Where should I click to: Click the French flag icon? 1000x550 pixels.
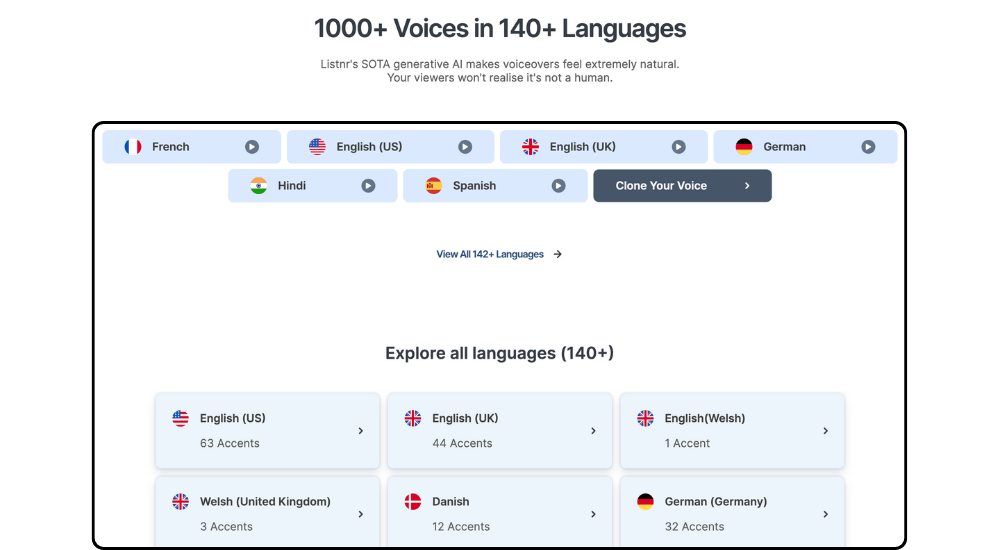click(133, 147)
